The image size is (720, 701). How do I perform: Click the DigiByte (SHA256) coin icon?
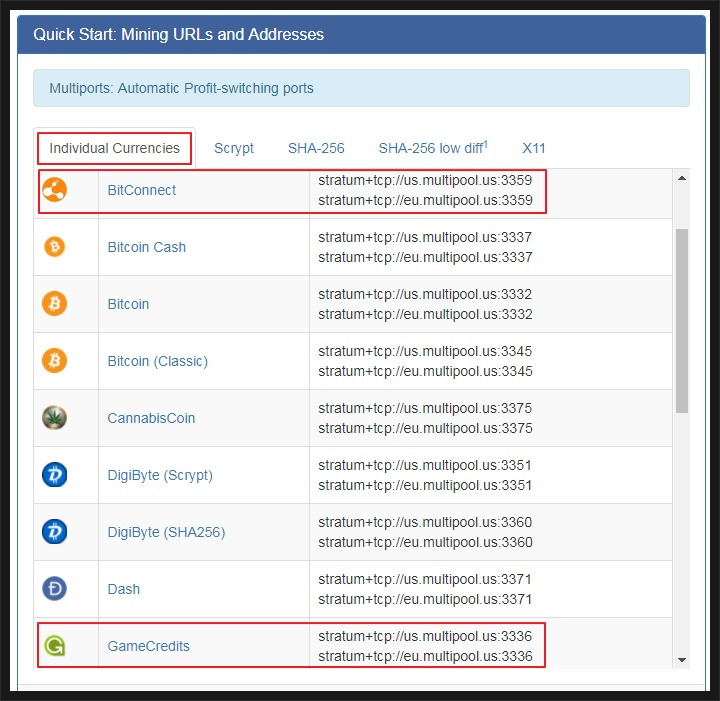tap(55, 532)
